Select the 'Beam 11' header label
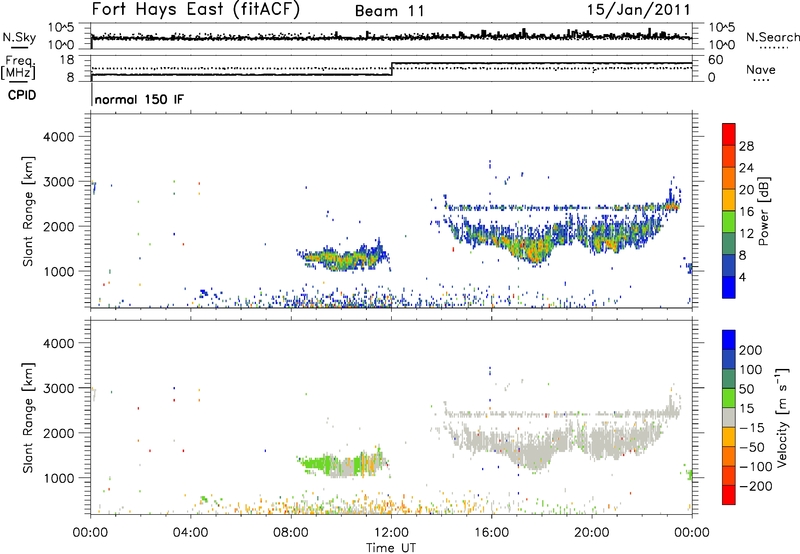The image size is (800, 554). (390, 11)
